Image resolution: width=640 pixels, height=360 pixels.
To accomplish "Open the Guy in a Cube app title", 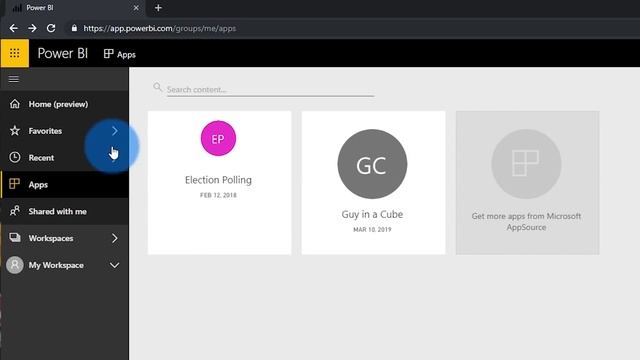I will [x=372, y=214].
